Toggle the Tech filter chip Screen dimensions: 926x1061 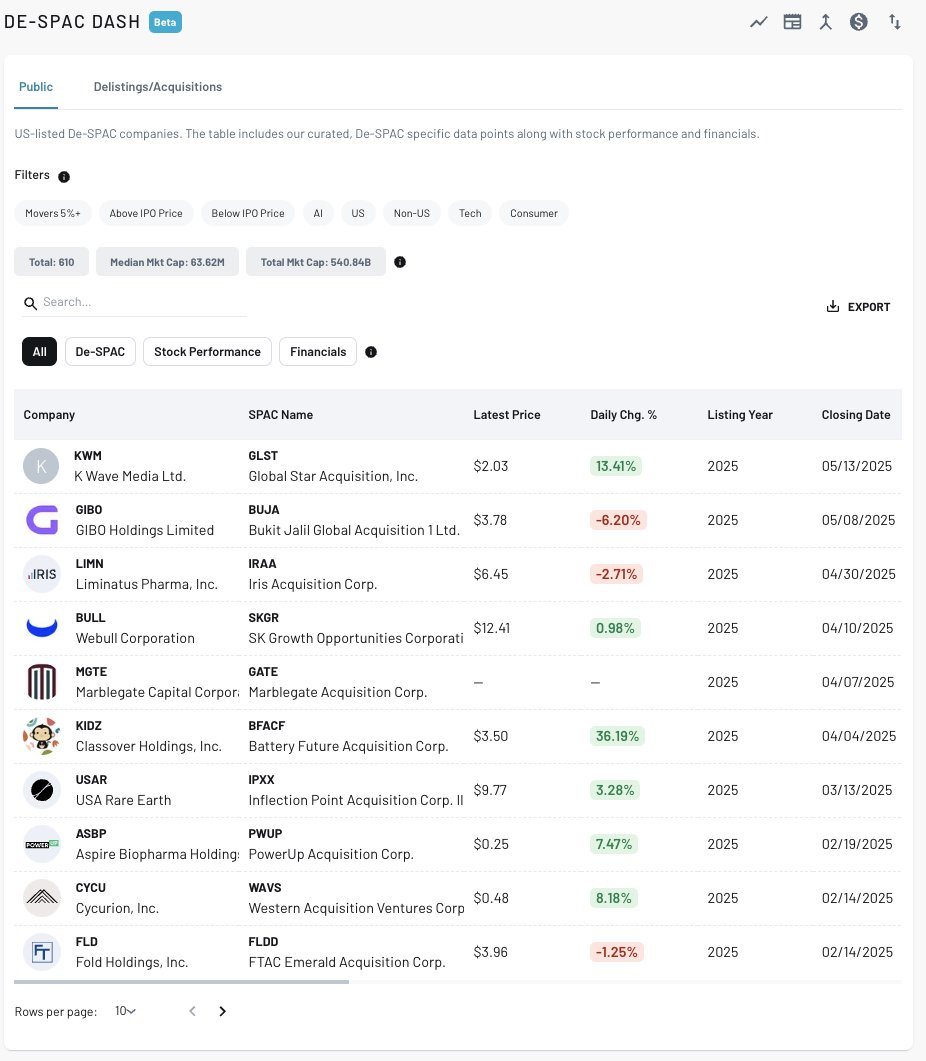470,213
